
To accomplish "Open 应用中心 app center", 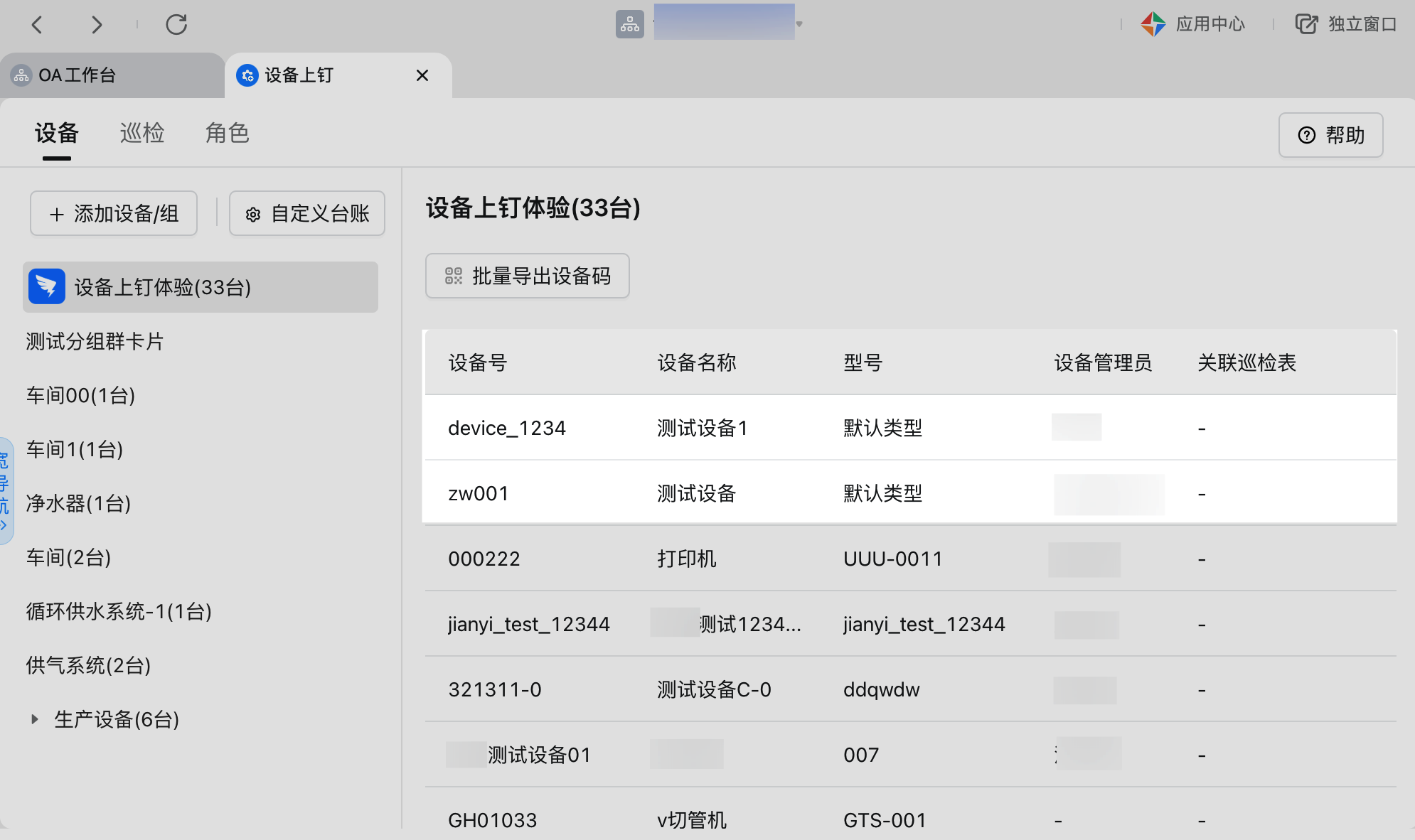I will coord(1192,24).
